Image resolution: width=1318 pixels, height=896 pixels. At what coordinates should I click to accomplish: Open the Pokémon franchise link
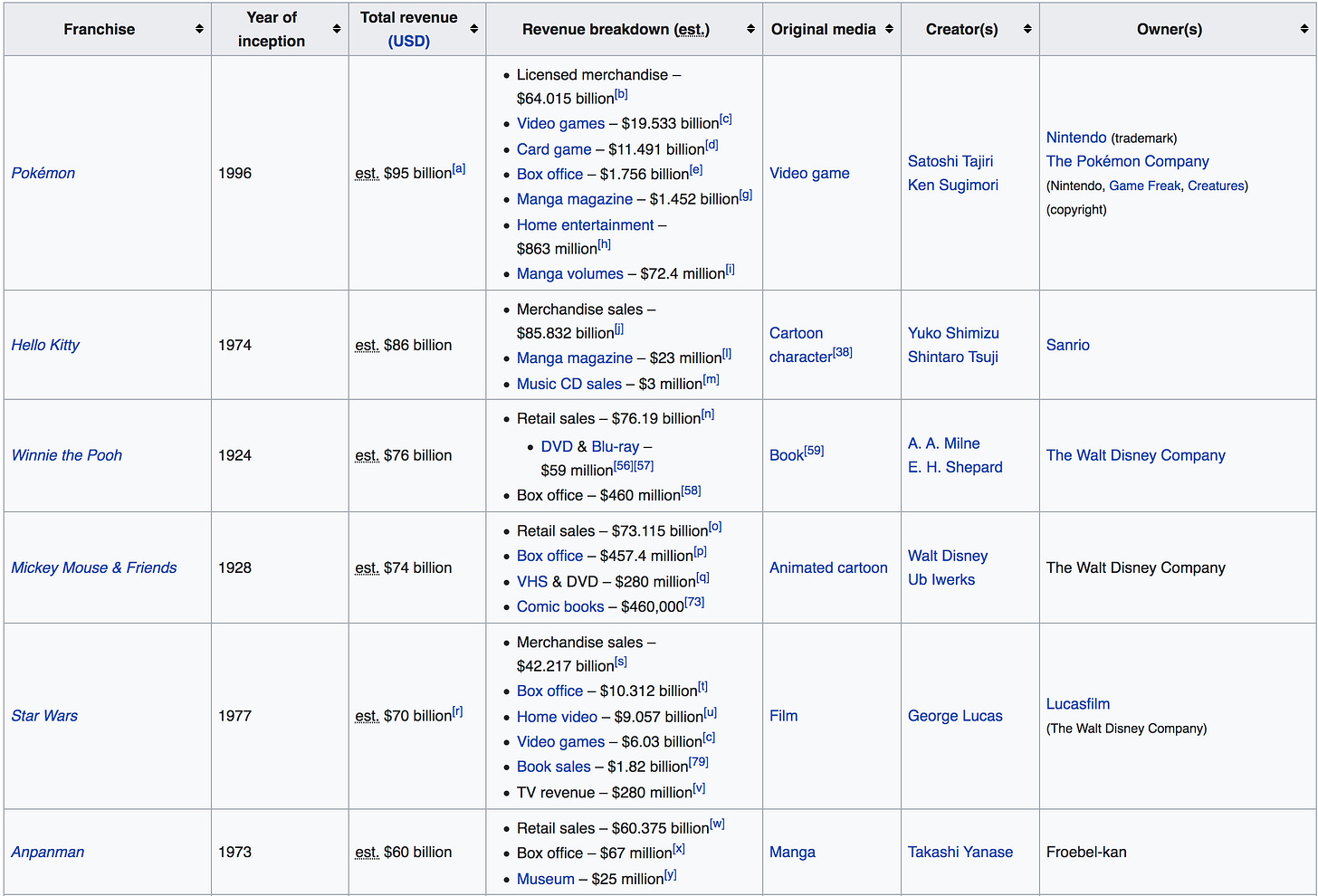coord(43,173)
